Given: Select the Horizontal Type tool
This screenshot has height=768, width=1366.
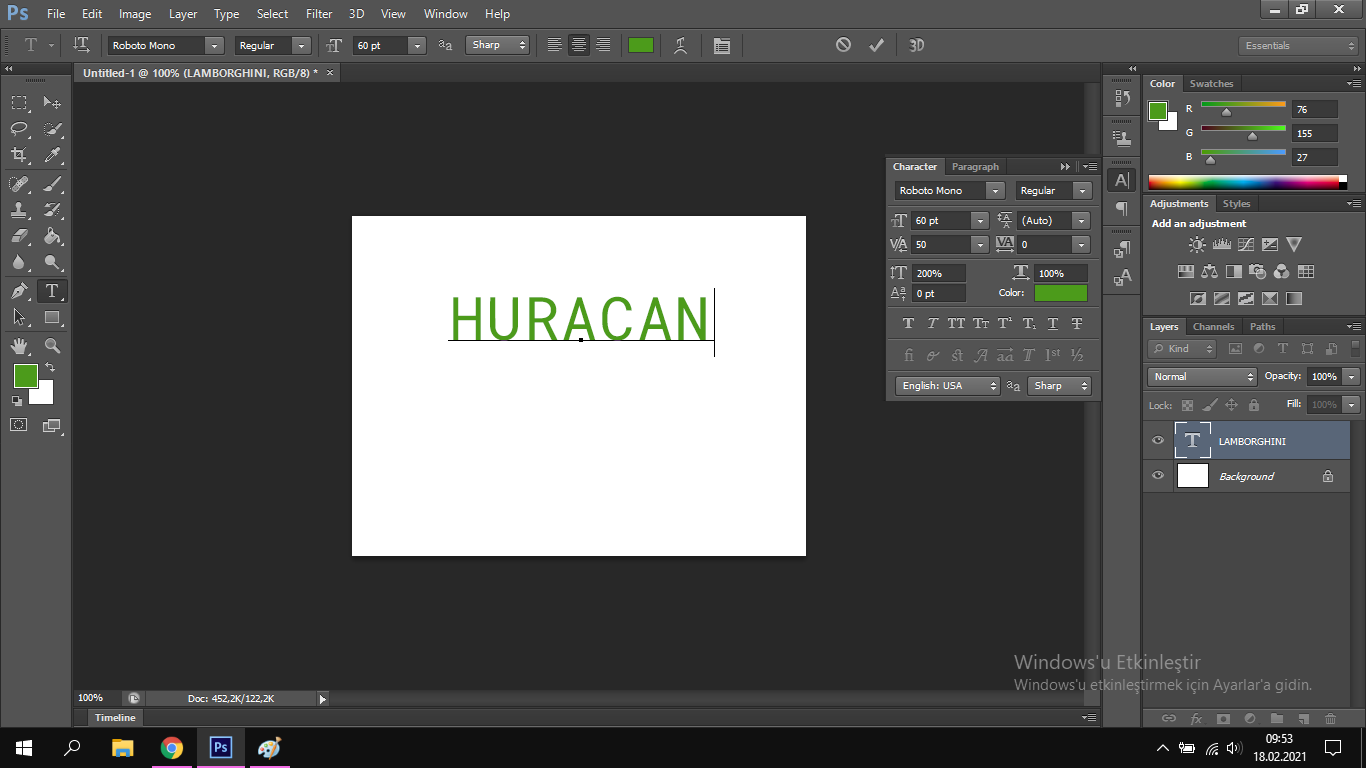Looking at the screenshot, I should click(53, 291).
